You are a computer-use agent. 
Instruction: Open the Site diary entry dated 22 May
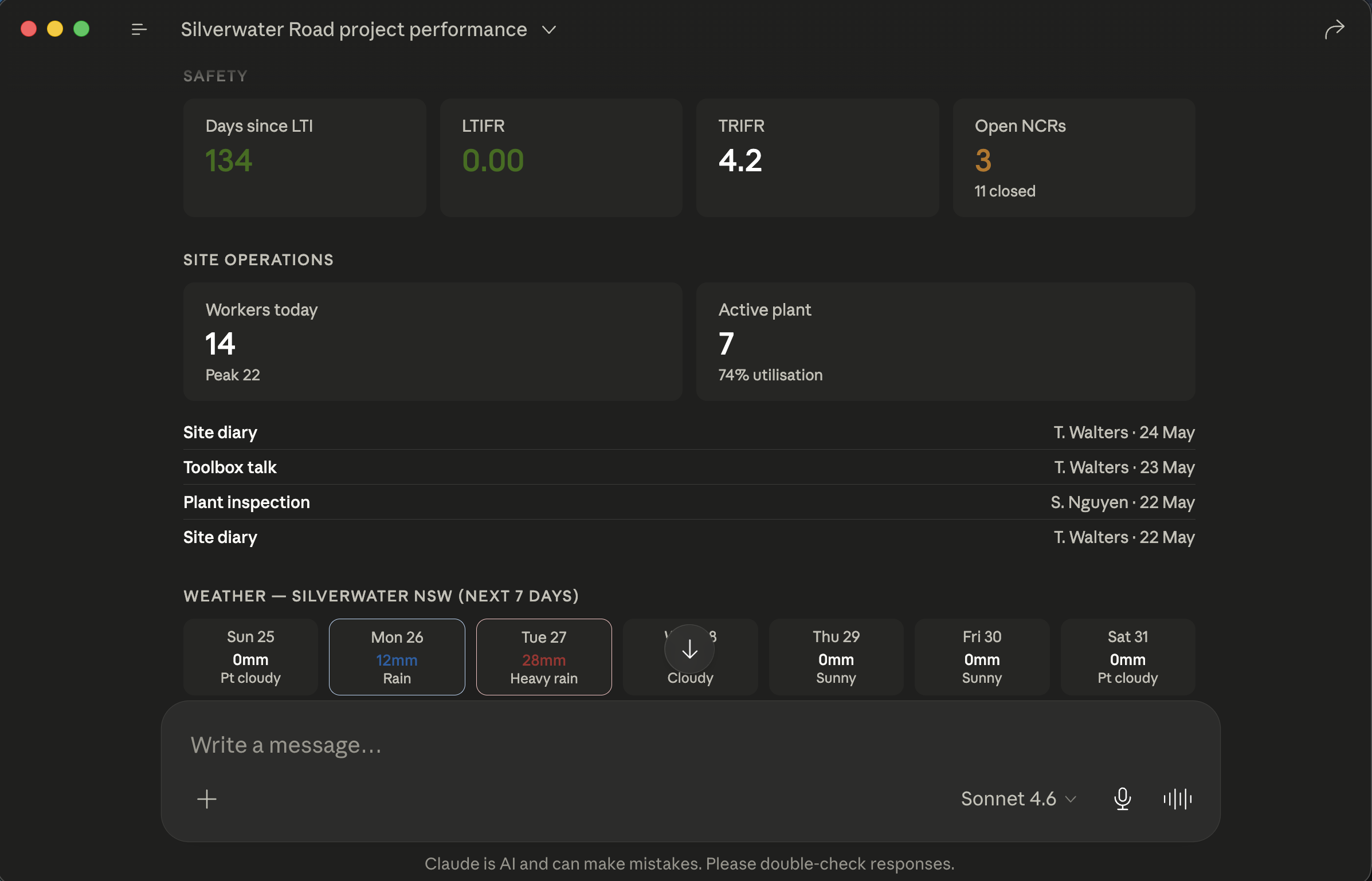click(x=689, y=537)
